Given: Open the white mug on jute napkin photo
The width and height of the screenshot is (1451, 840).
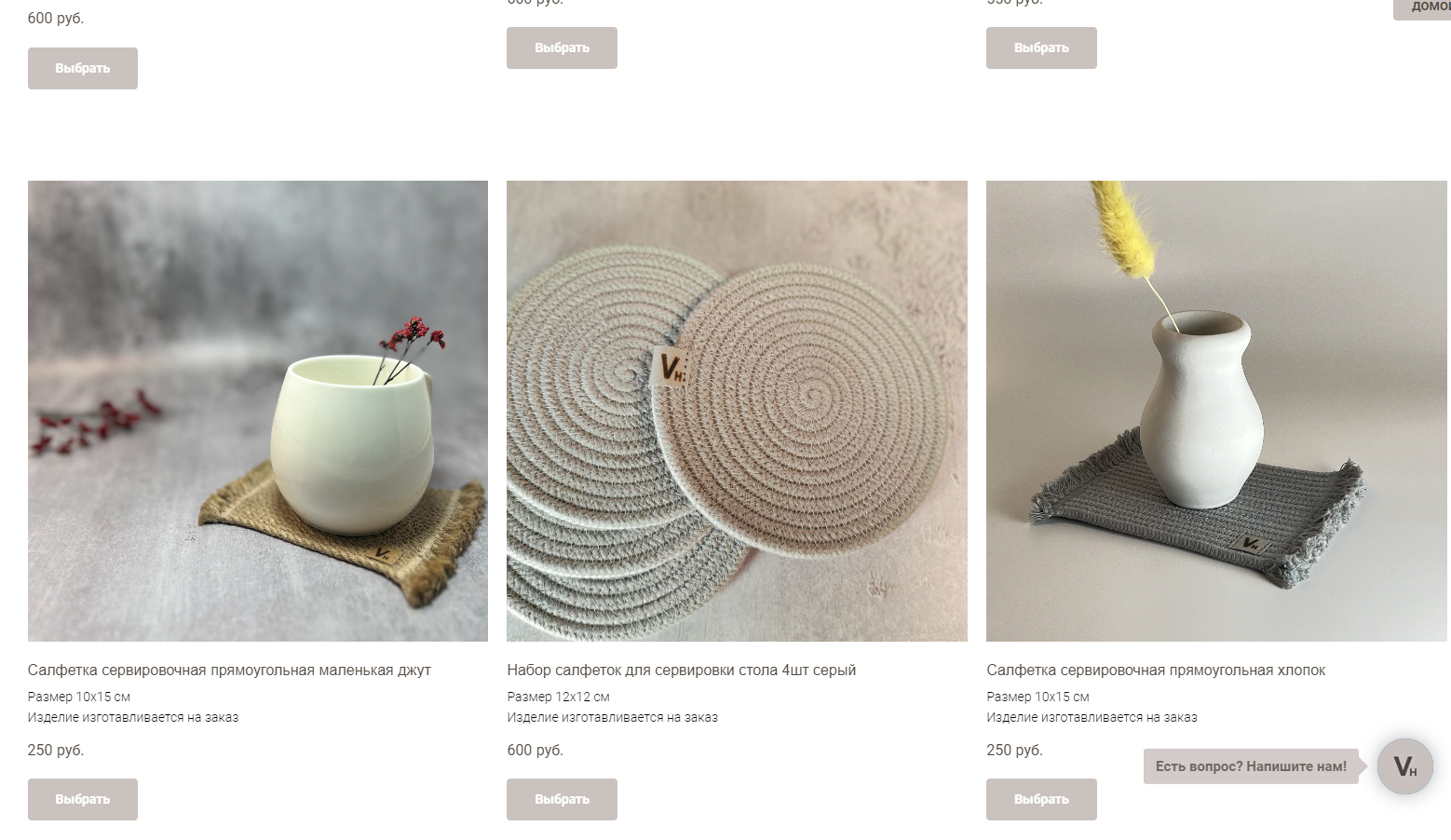Looking at the screenshot, I should pyautogui.click(x=258, y=411).
